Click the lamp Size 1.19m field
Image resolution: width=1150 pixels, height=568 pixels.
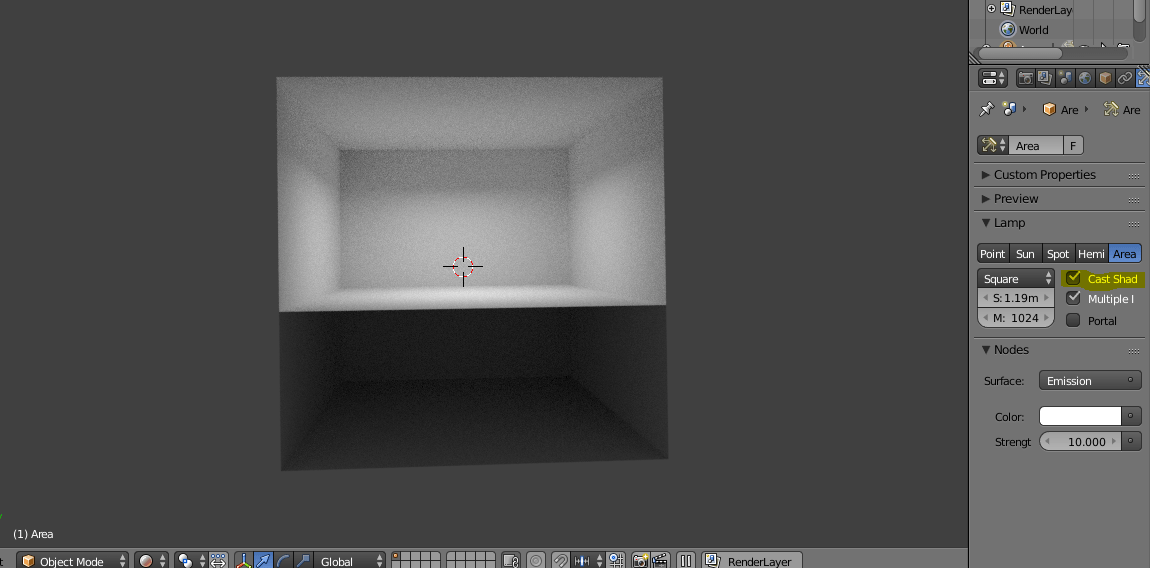click(1016, 298)
